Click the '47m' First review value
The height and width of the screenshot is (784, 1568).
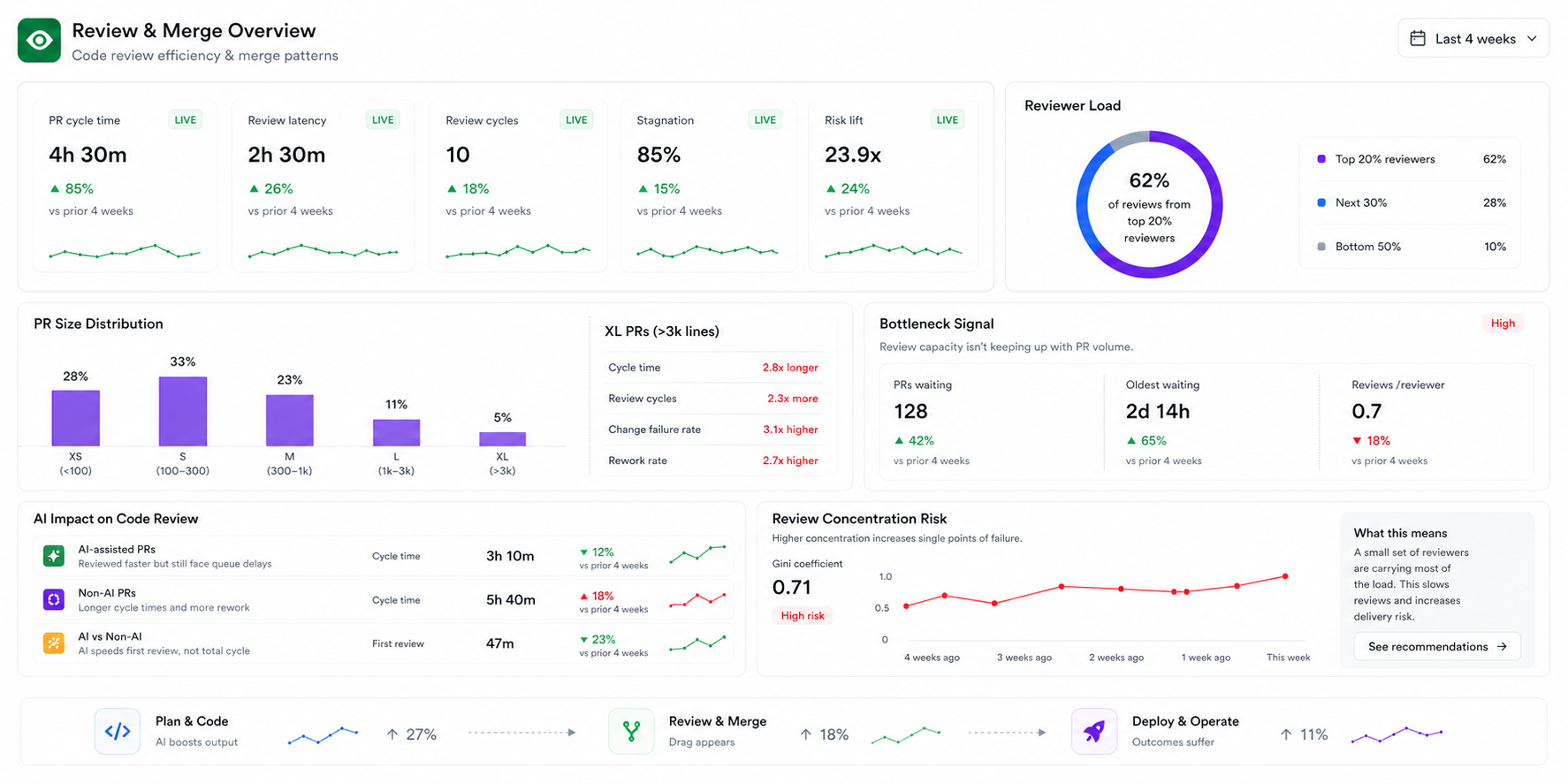pos(499,643)
